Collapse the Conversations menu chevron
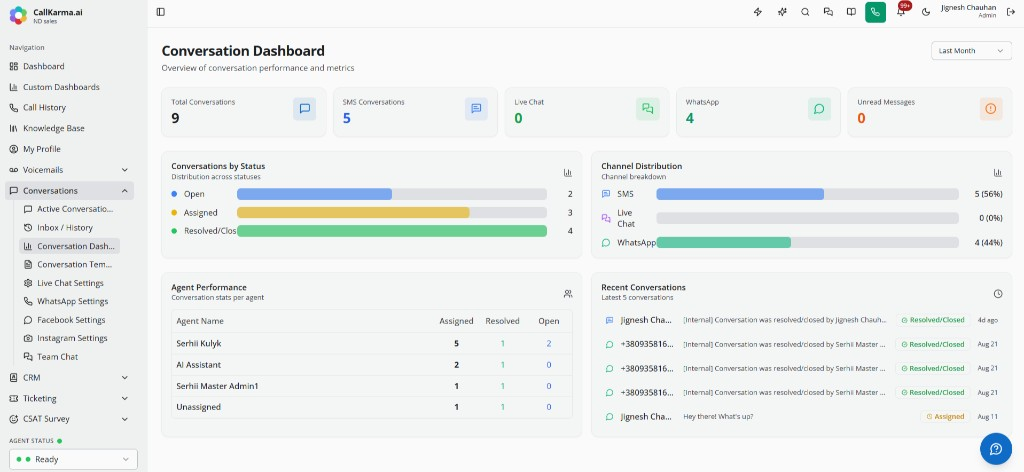Screen dimensions: 1024x472 (125, 191)
